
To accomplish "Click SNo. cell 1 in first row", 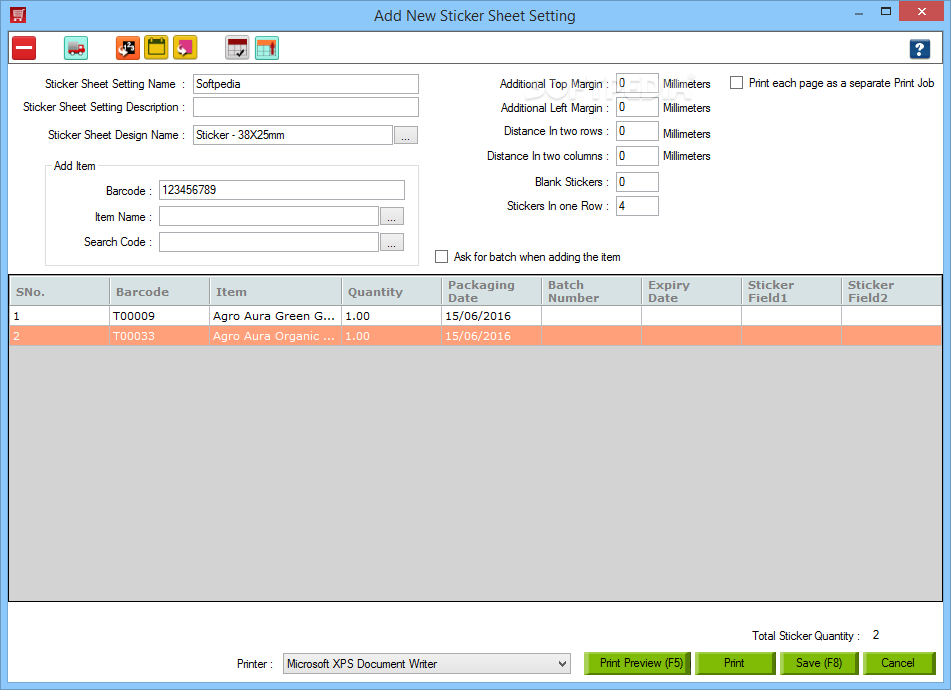I will [59, 316].
